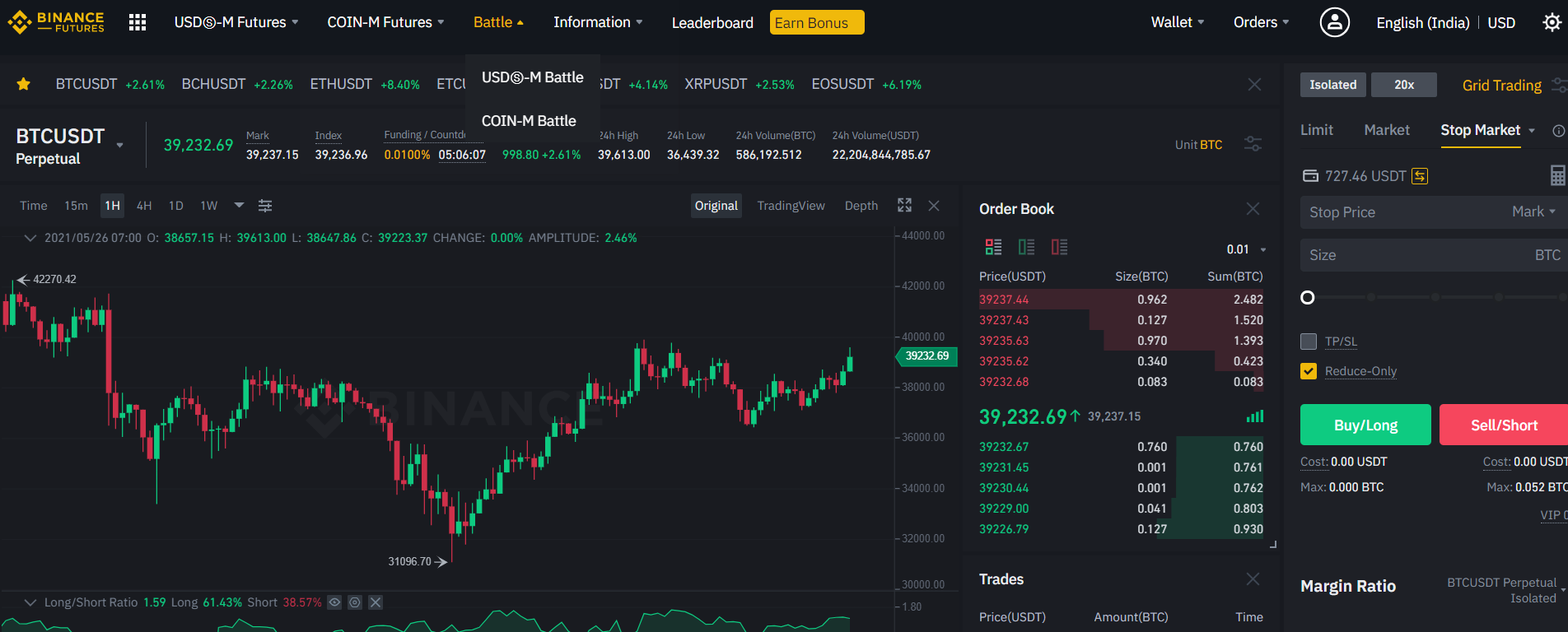Select the 1D chart interval
This screenshot has height=632, width=1568.
(176, 206)
